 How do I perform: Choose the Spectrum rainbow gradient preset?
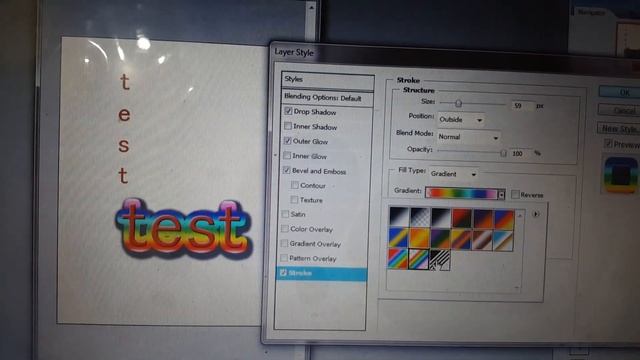[398, 258]
